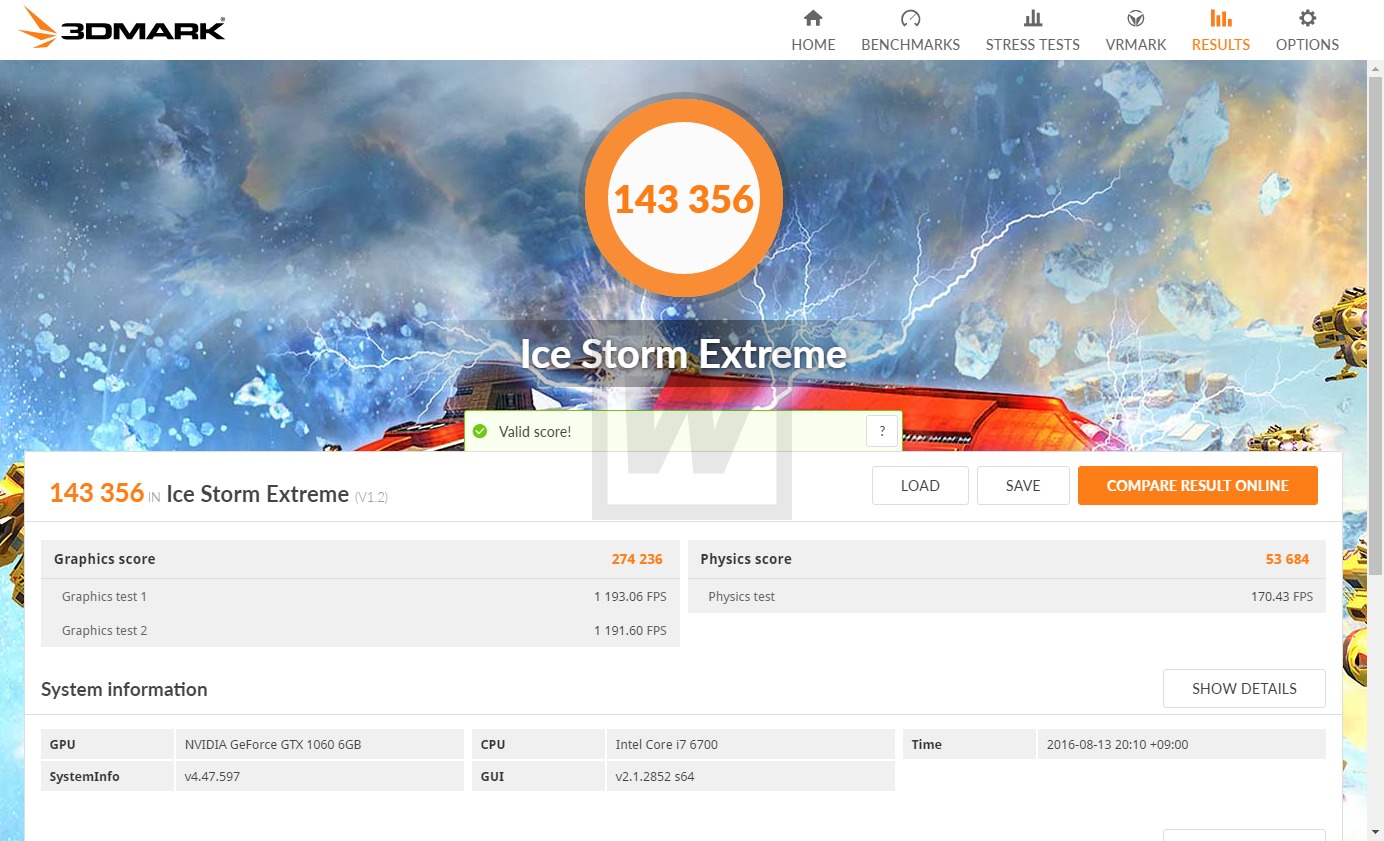Image resolution: width=1384 pixels, height=841 pixels.
Task: Click the Physics test 170.43 FPS value
Action: pyautogui.click(x=1283, y=597)
